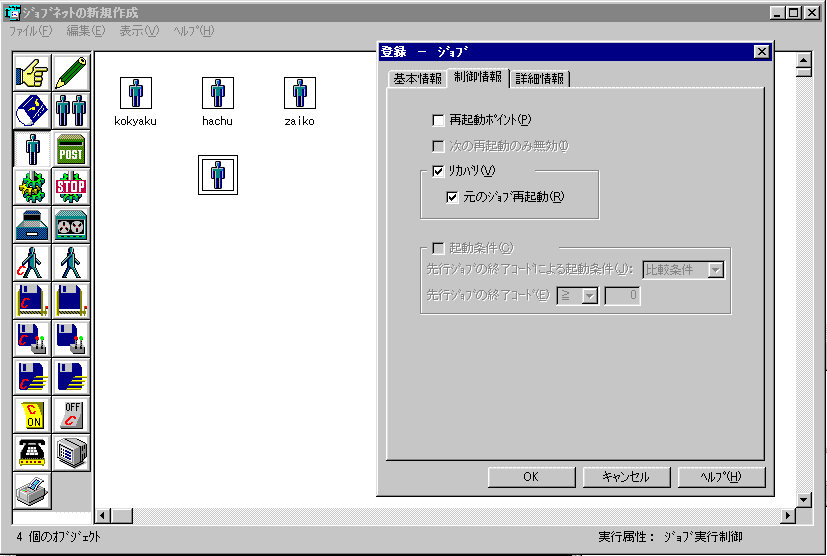Image resolution: width=827 pixels, height=556 pixels.
Task: Click the blue book palette icon
Action: click(32, 111)
